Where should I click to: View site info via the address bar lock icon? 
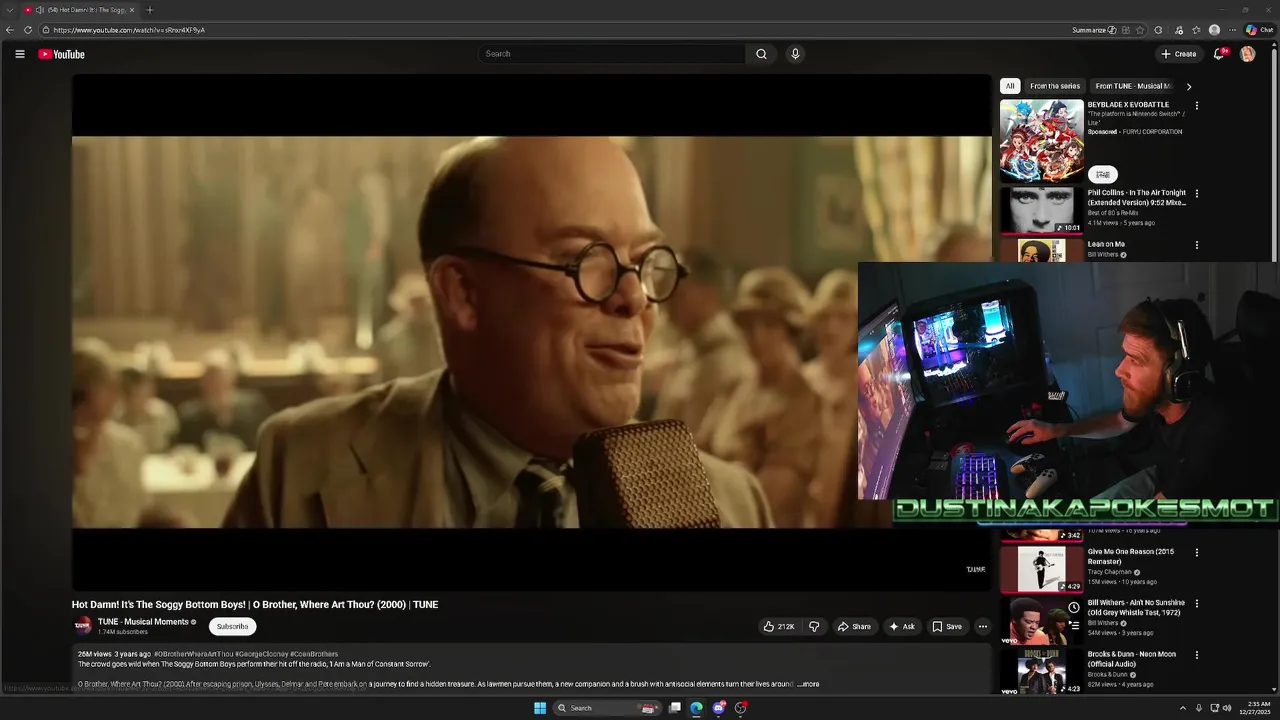point(45,30)
